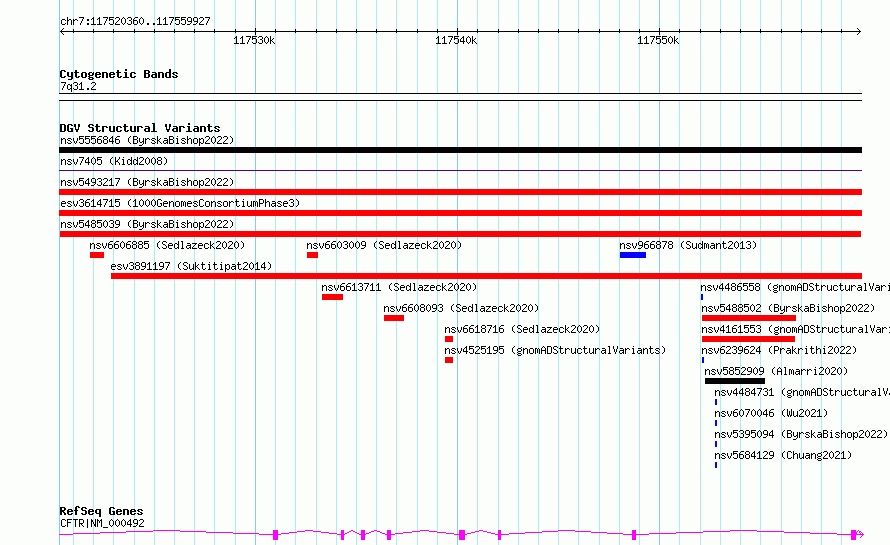Open nsv4161553 gnomAD variant label

pyautogui.click(x=795, y=329)
